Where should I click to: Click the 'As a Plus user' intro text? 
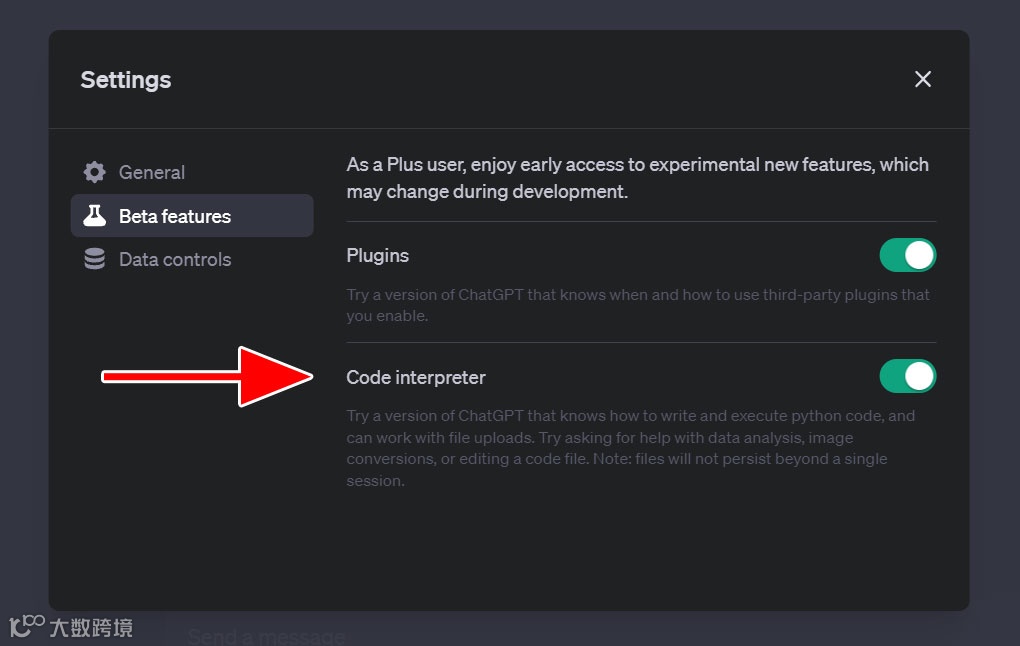(x=638, y=178)
